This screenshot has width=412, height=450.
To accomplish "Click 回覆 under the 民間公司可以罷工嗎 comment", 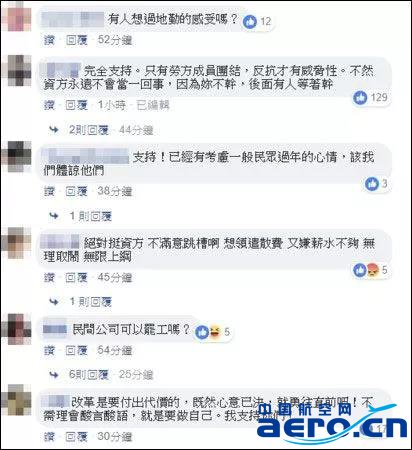I will pos(77,351).
